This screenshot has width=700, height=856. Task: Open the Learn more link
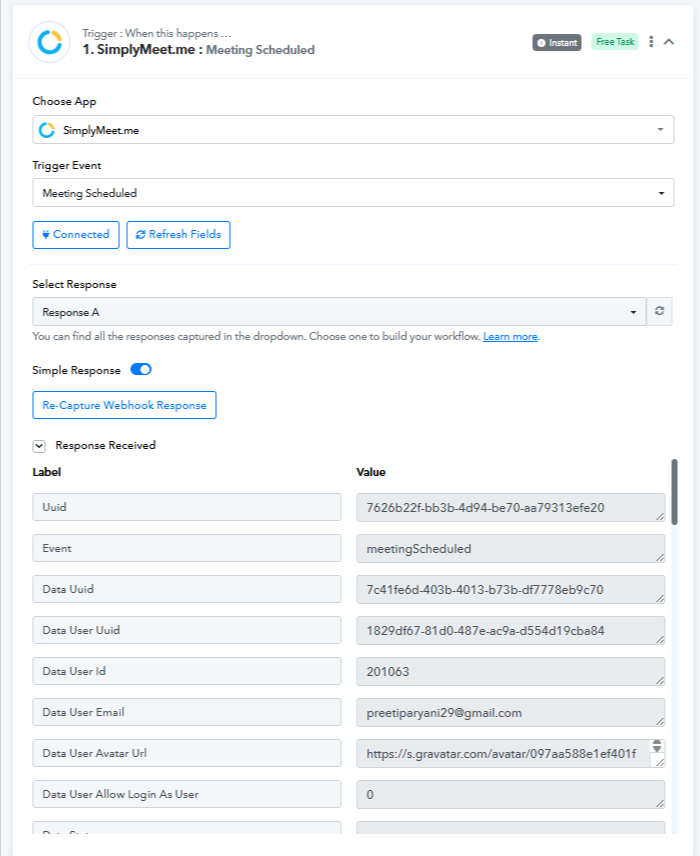pos(511,337)
